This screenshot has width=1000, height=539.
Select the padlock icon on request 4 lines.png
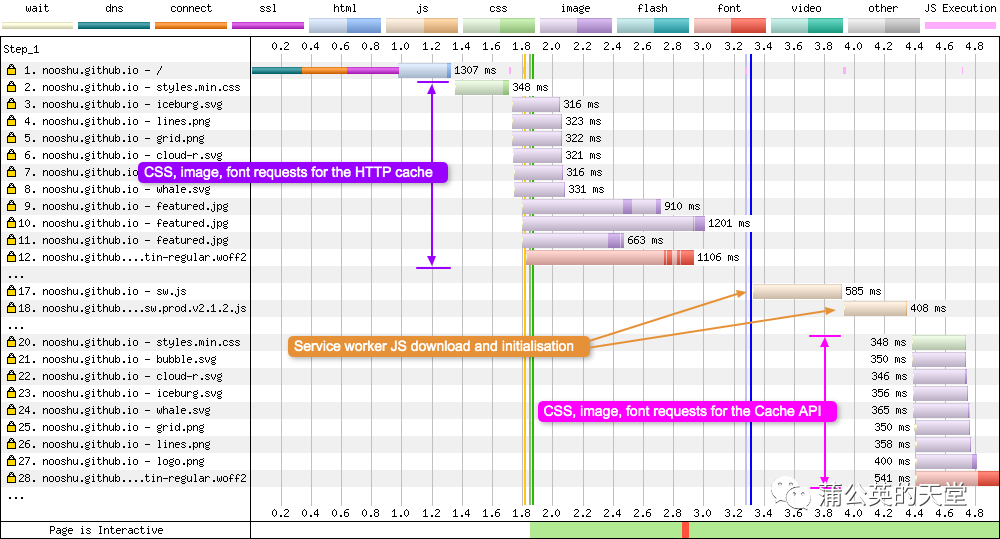[11, 121]
